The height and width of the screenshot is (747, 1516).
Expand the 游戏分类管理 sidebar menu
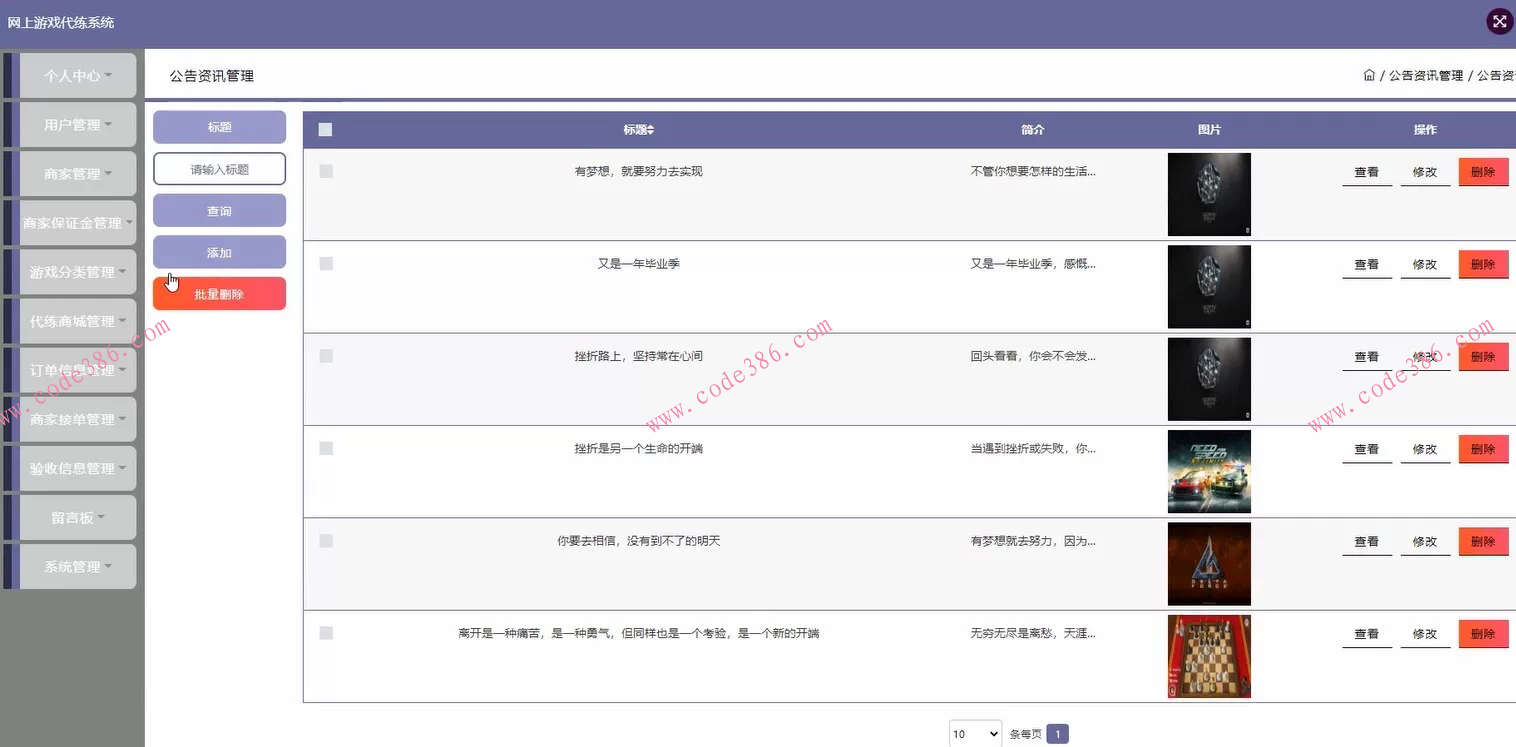pos(78,272)
